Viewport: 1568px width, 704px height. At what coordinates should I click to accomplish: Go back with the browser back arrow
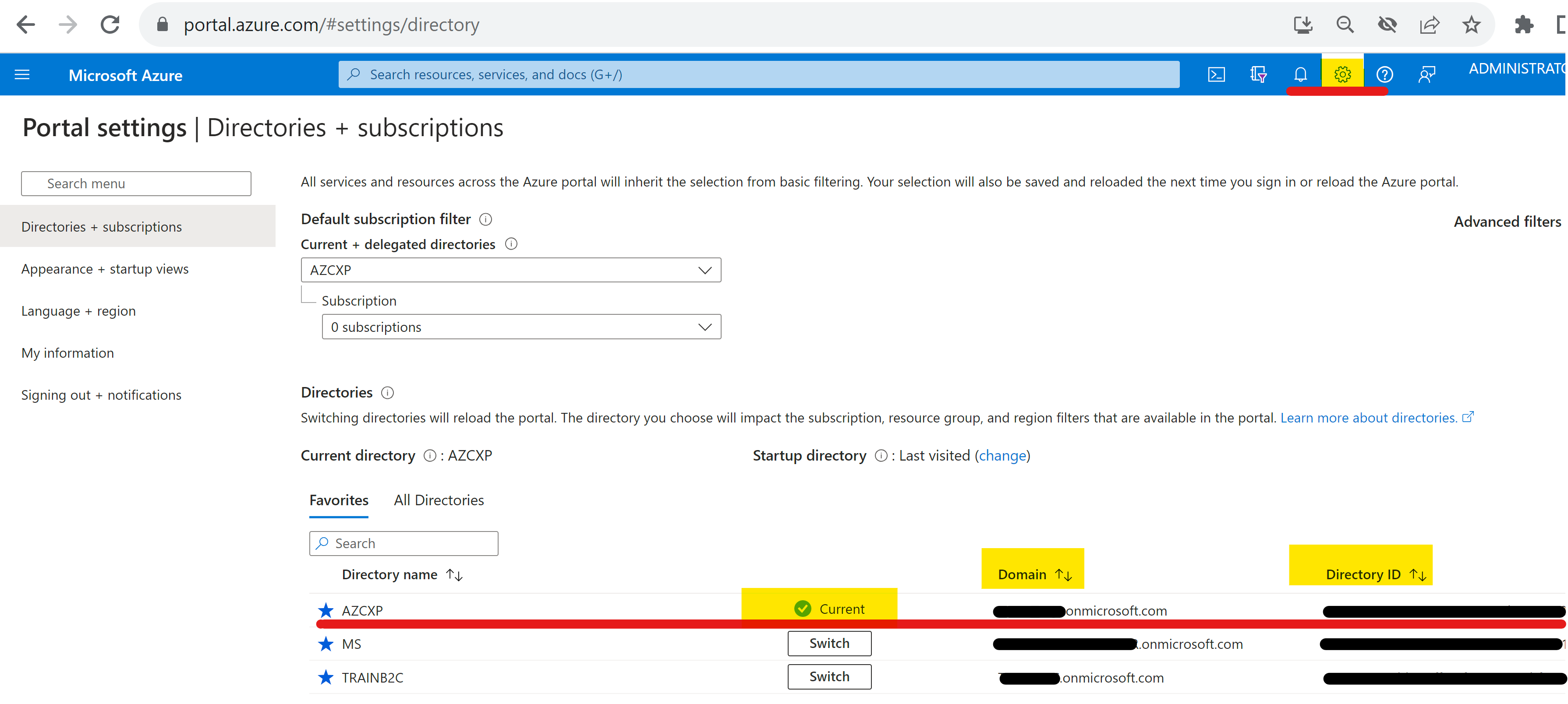pyautogui.click(x=25, y=25)
